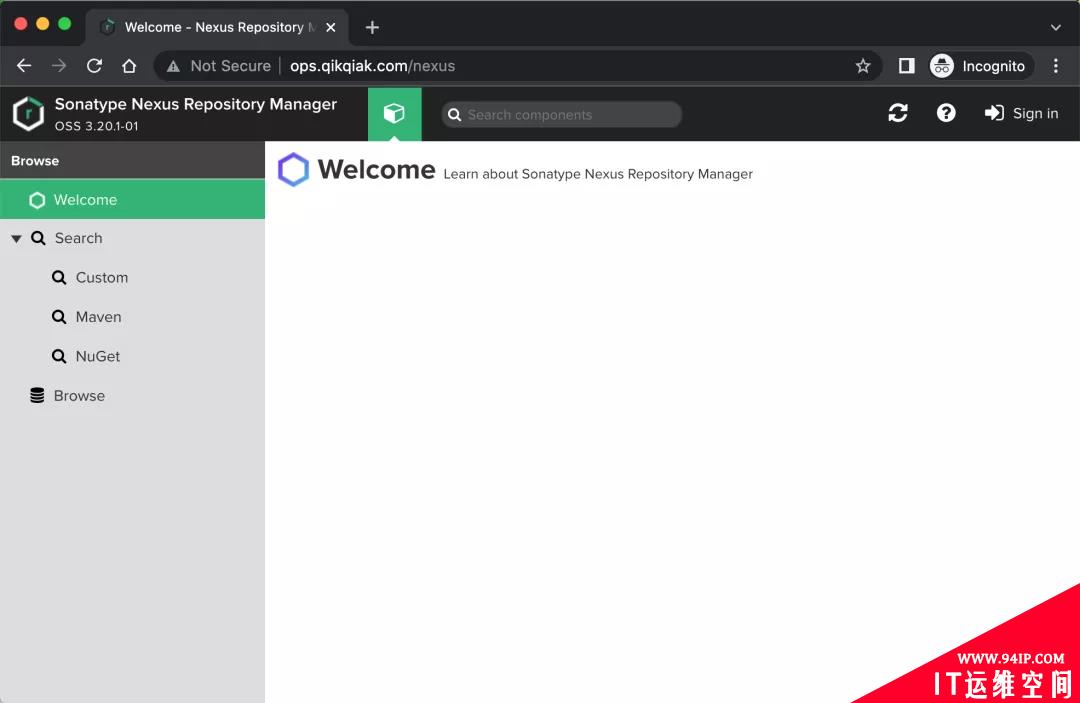1080x703 pixels.
Task: Click the Not Secure warning indicator
Action: (219, 66)
